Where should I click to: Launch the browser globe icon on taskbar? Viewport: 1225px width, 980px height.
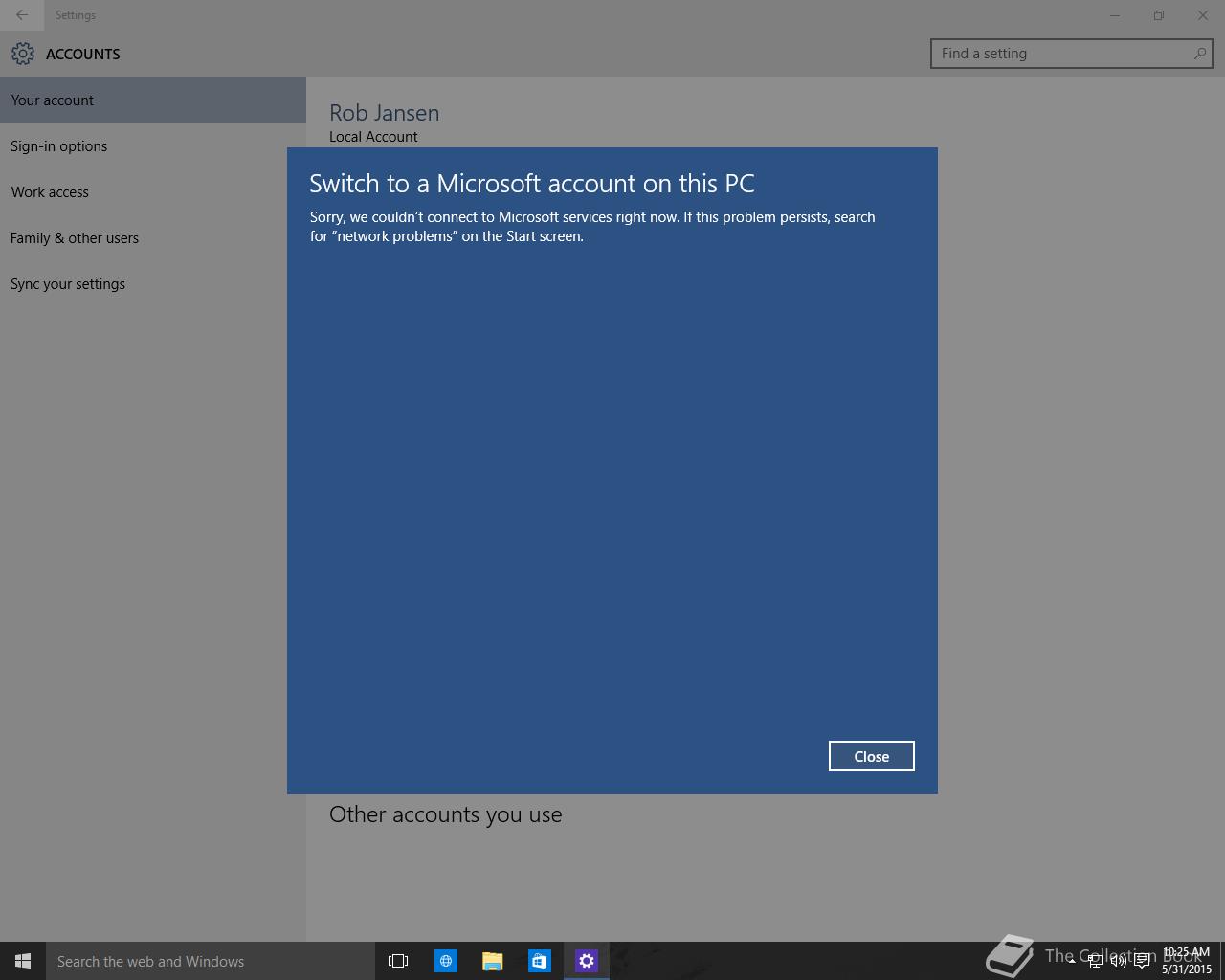click(x=446, y=961)
